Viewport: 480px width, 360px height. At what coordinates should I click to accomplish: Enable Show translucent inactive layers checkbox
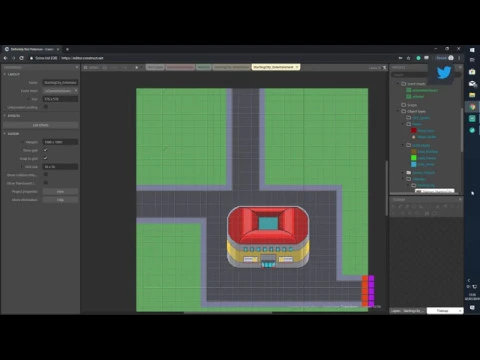46,183
